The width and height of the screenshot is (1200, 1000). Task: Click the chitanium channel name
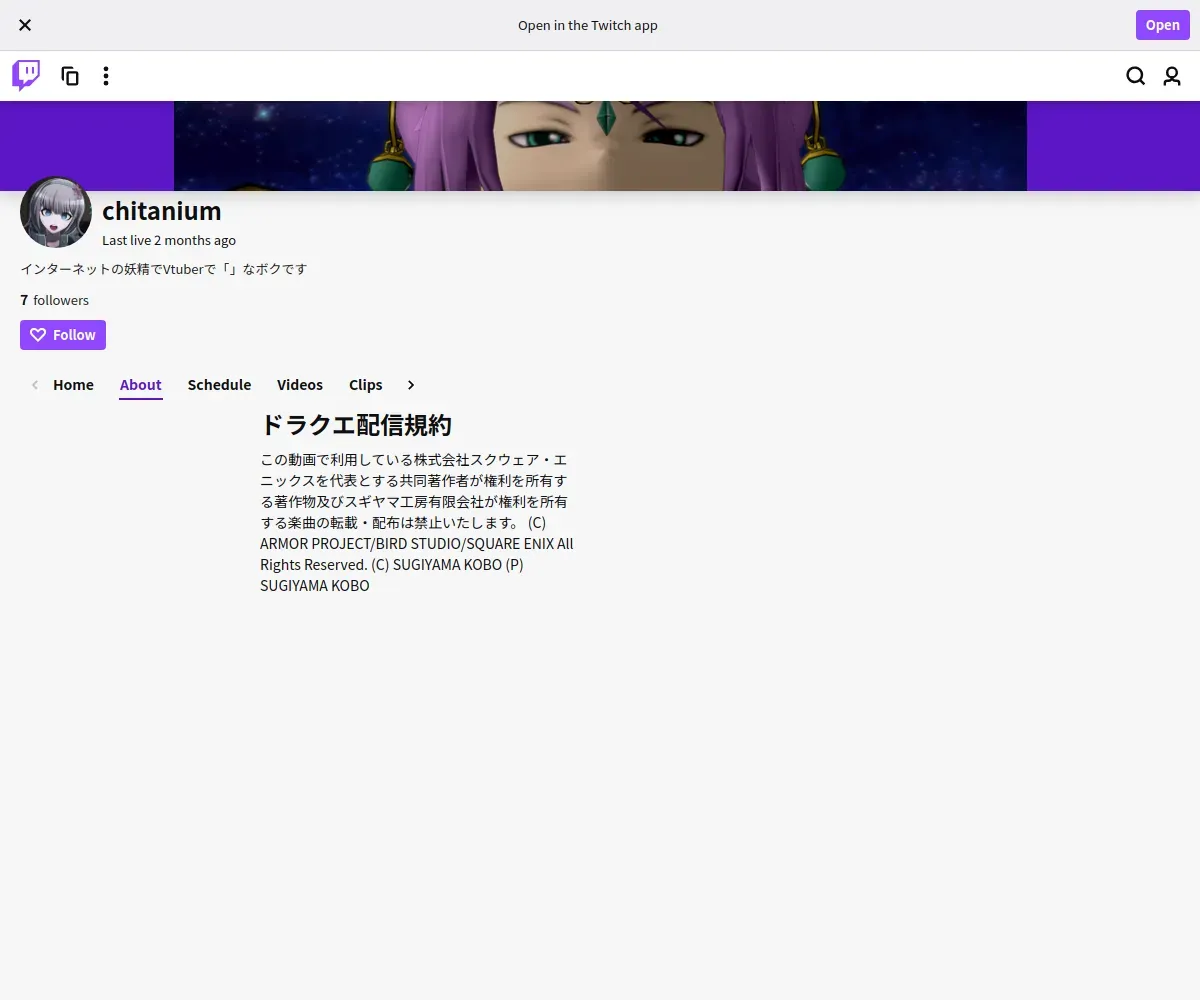pos(162,211)
